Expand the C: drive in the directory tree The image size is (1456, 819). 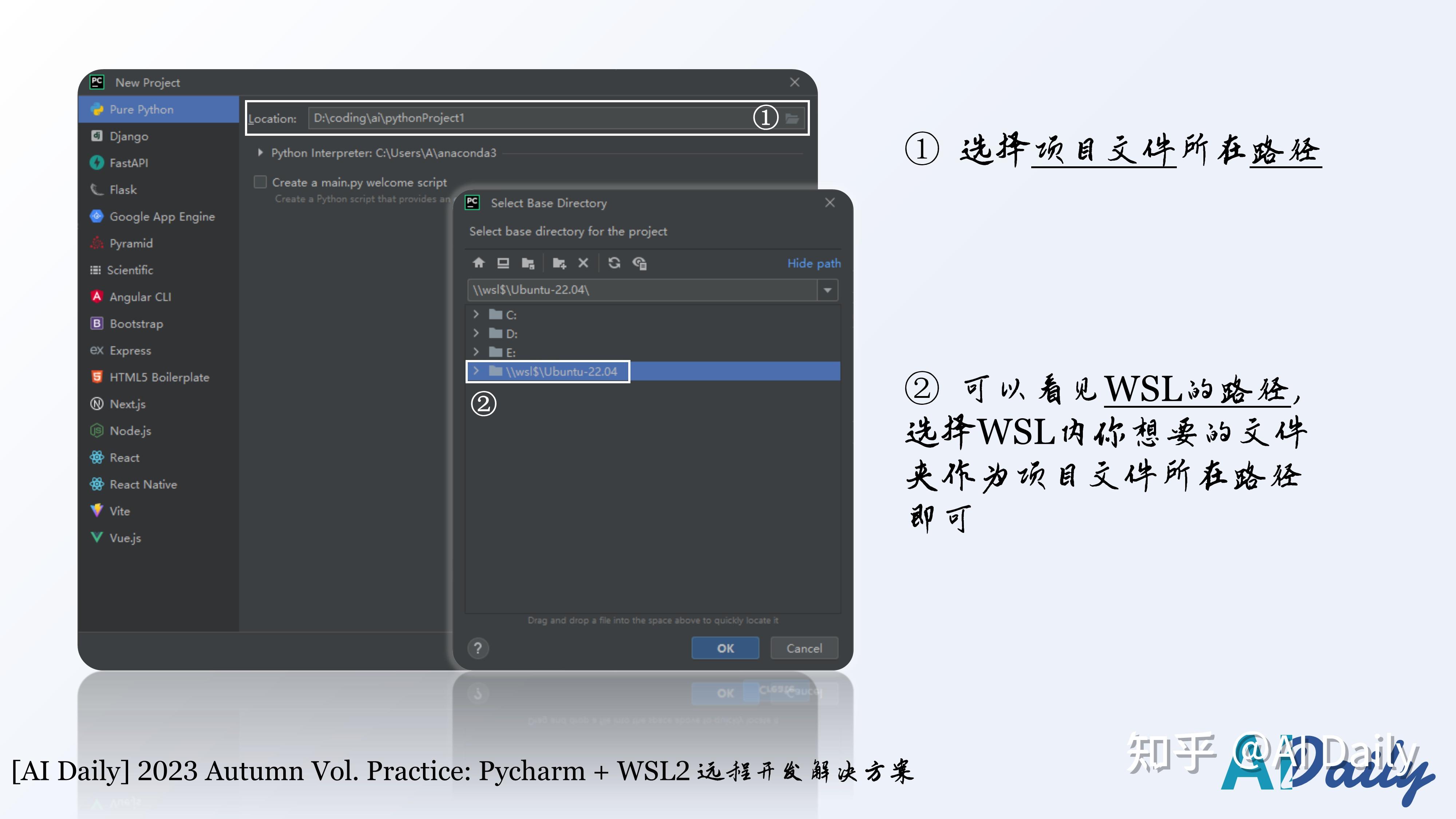(476, 314)
